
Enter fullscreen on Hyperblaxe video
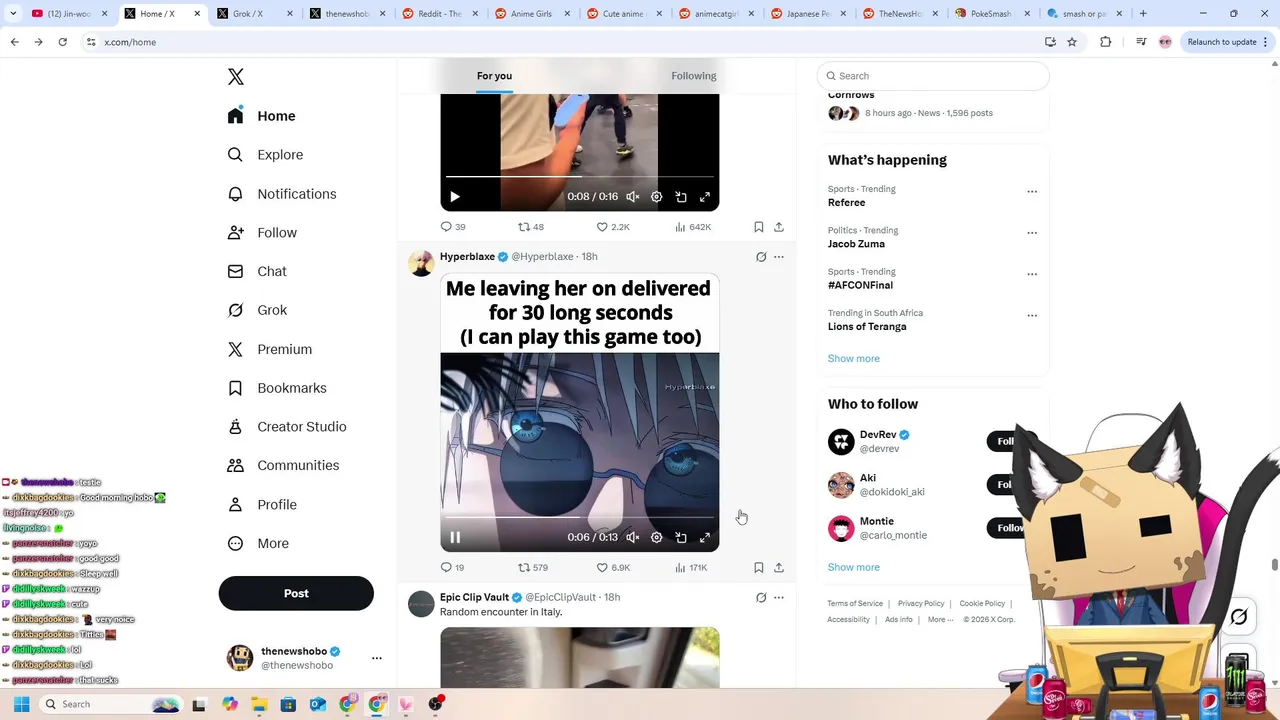(x=705, y=537)
